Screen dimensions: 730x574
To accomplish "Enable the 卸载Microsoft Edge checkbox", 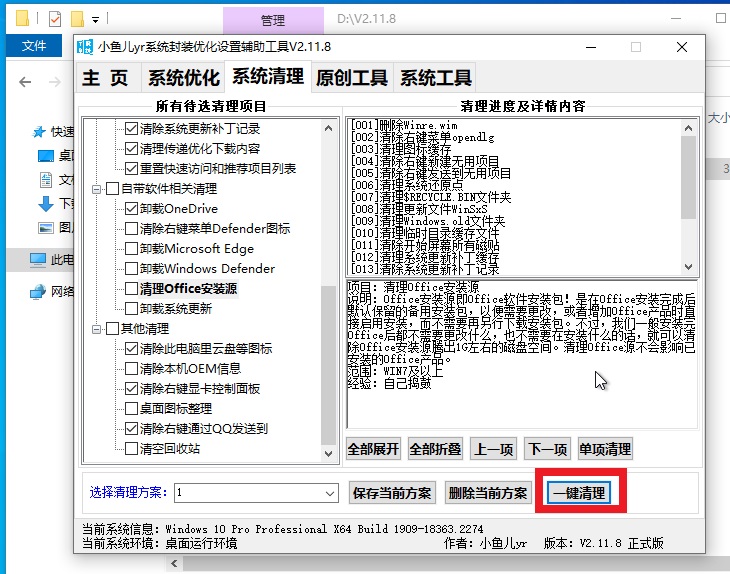I will [x=130, y=249].
